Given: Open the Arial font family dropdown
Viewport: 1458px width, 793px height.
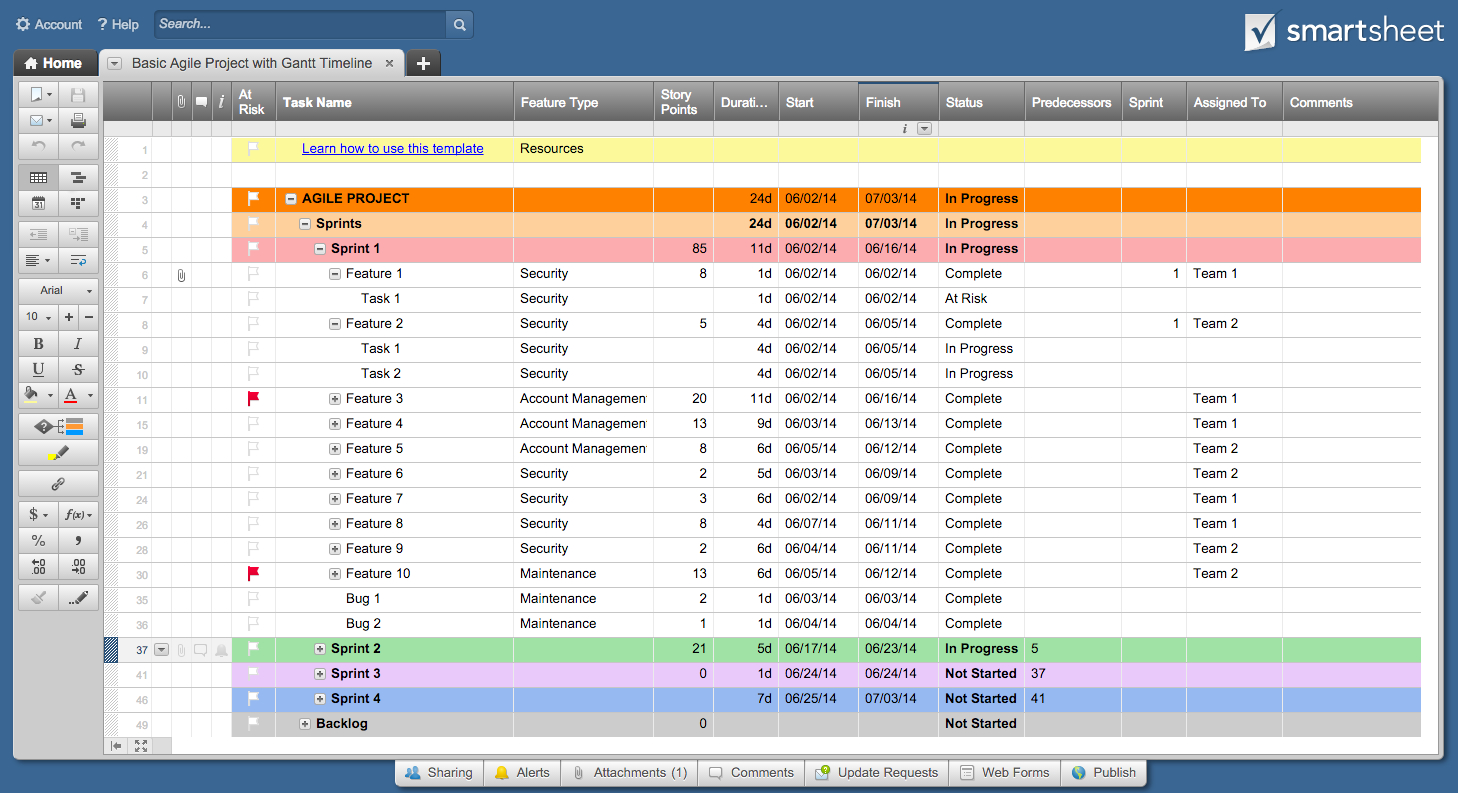Looking at the screenshot, I should tap(57, 290).
